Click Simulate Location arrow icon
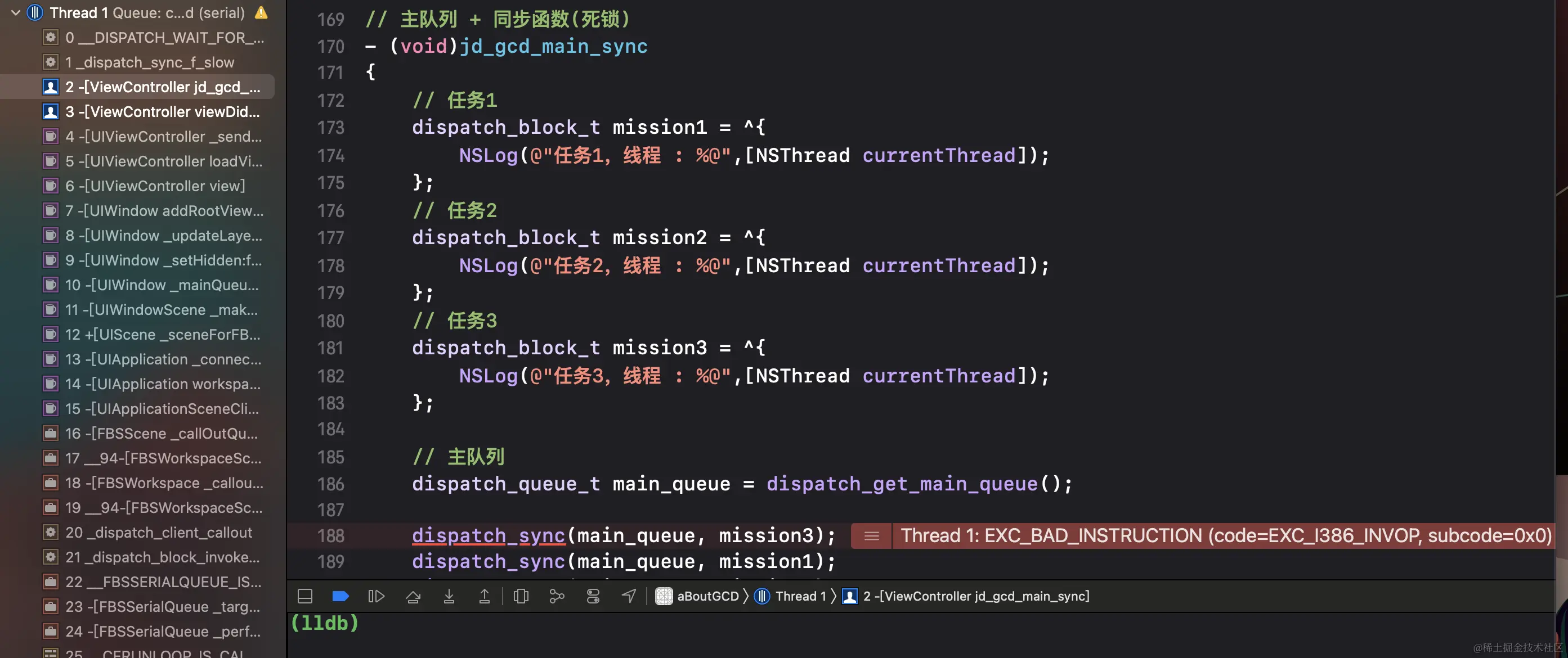The image size is (1568, 658). click(629, 596)
